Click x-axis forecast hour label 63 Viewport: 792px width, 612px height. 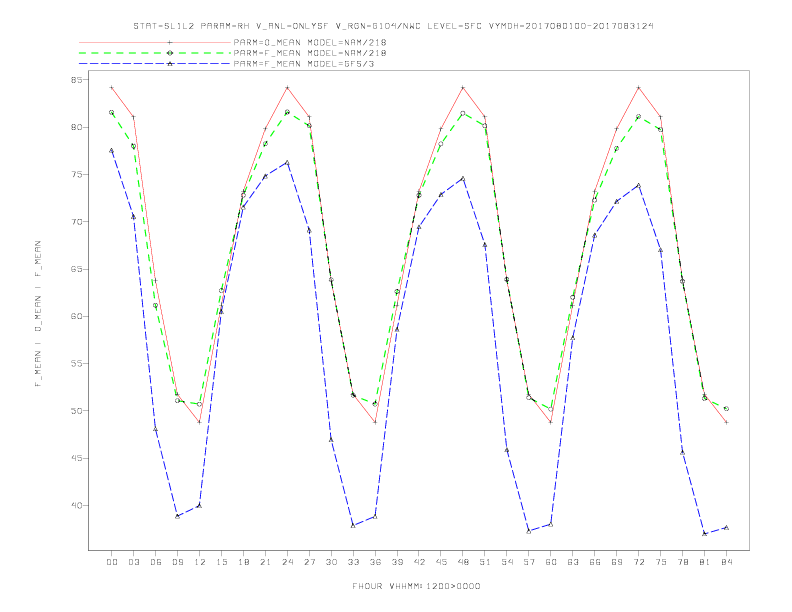point(573,562)
